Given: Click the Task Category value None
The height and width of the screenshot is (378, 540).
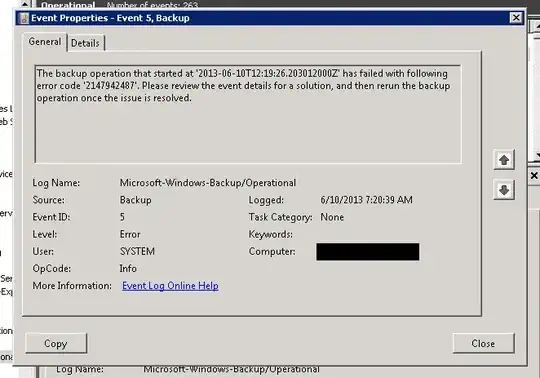Looking at the screenshot, I should 332,217.
